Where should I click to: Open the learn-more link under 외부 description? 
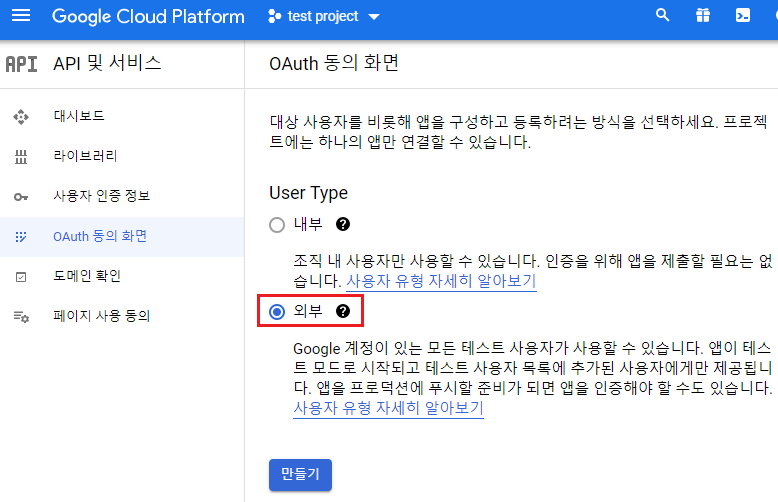tap(388, 408)
